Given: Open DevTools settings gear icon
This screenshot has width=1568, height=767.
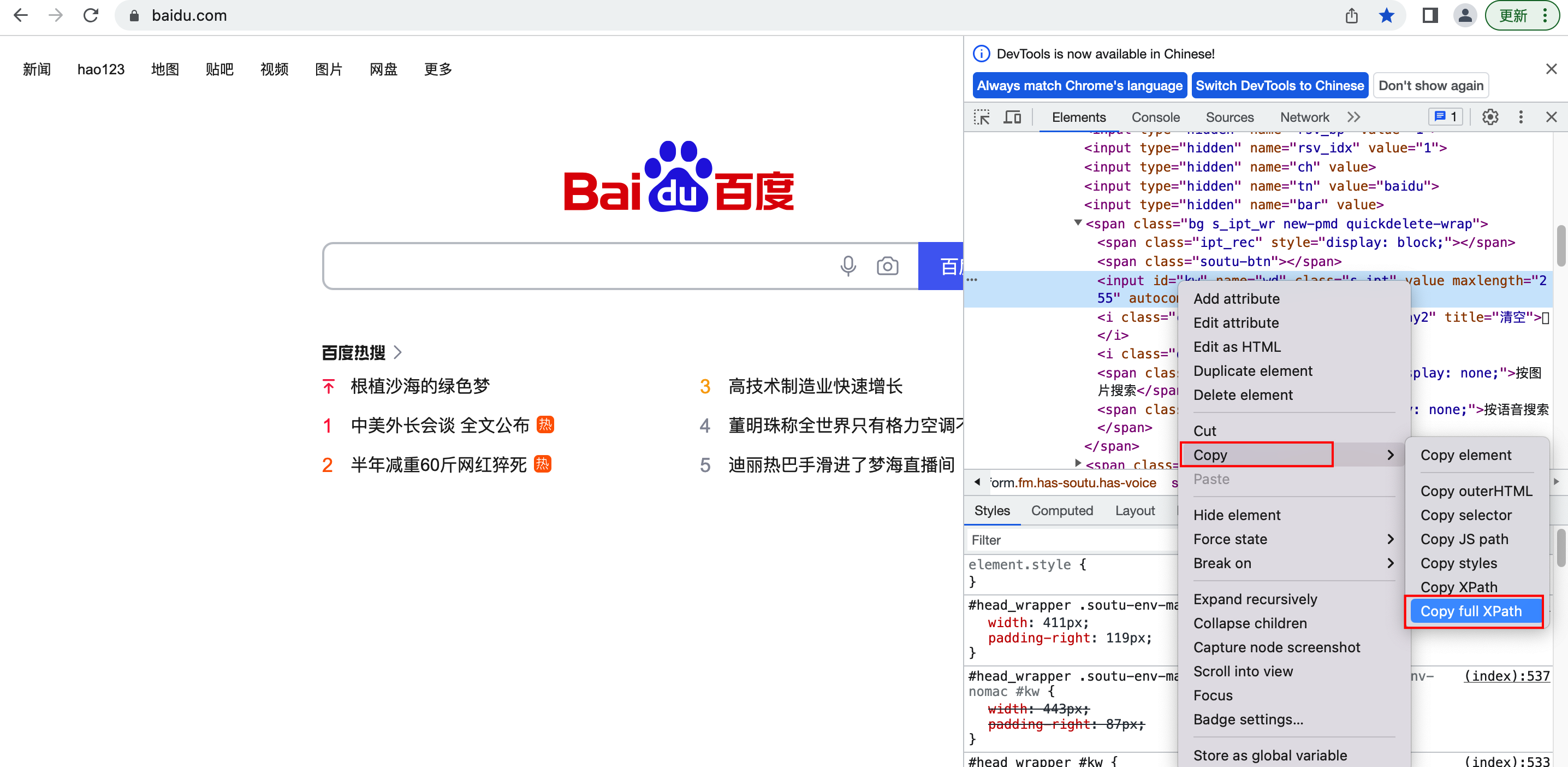Looking at the screenshot, I should pos(1489,117).
